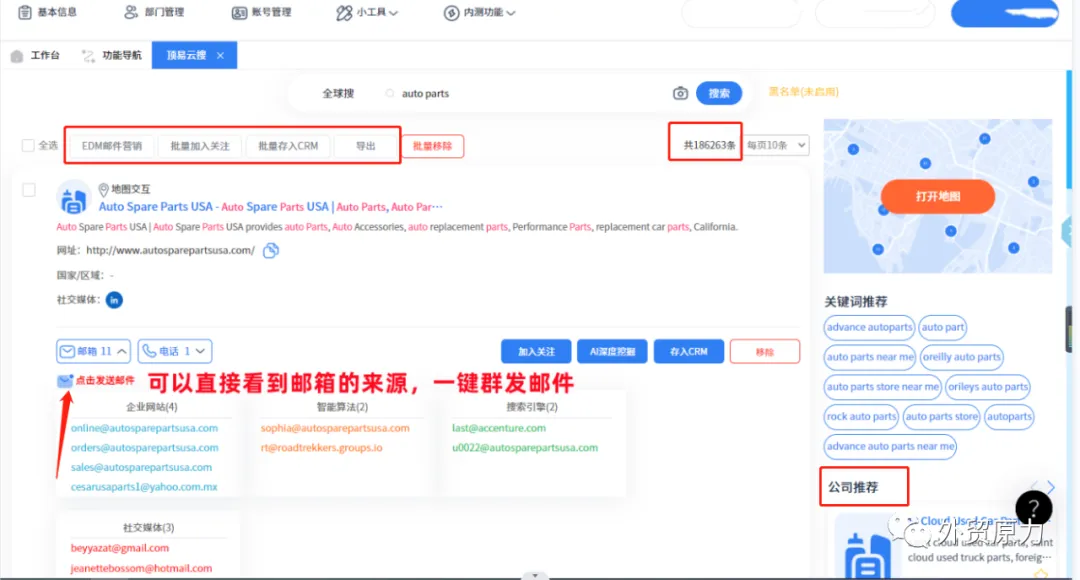1080x580 pixels.
Task: Open the 每页10条 page-size dropdown
Action: [776, 145]
